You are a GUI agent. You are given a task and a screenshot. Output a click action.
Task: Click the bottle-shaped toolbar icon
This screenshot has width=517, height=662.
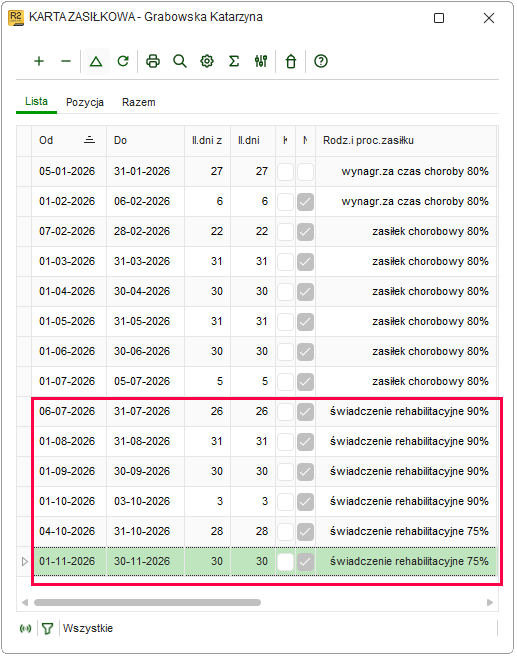(291, 61)
